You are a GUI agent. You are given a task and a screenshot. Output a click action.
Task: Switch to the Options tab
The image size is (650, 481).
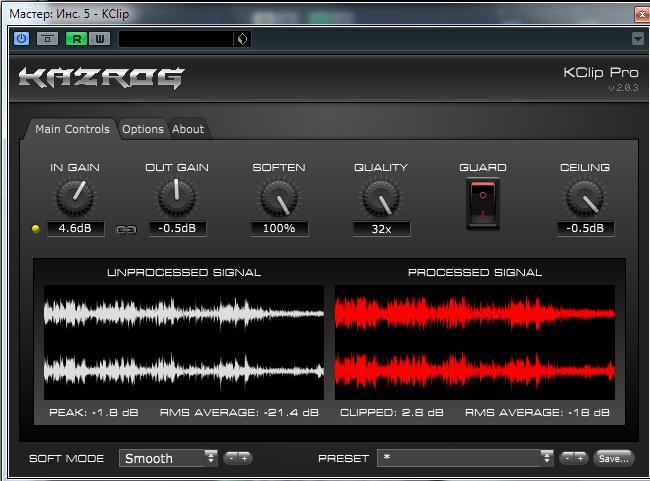143,129
